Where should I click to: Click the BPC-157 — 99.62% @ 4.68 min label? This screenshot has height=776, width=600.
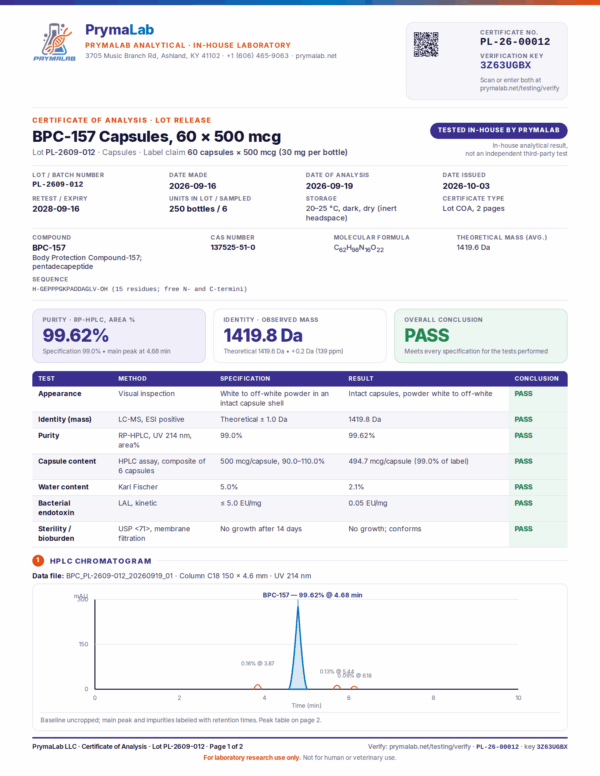312,595
